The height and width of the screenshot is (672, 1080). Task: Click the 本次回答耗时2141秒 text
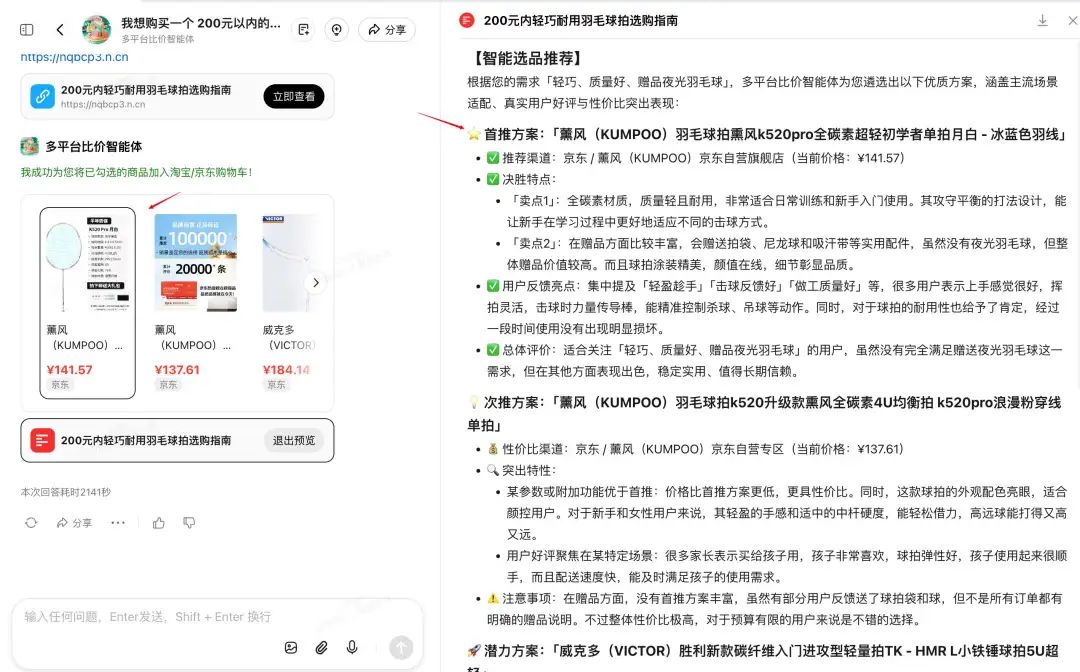[65, 492]
